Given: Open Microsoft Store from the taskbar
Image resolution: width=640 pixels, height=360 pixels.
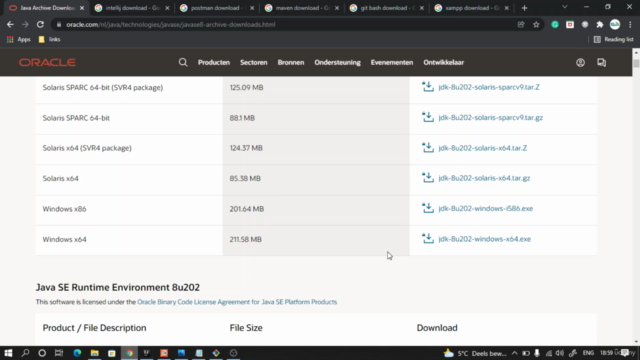Looking at the screenshot, I should [111, 353].
